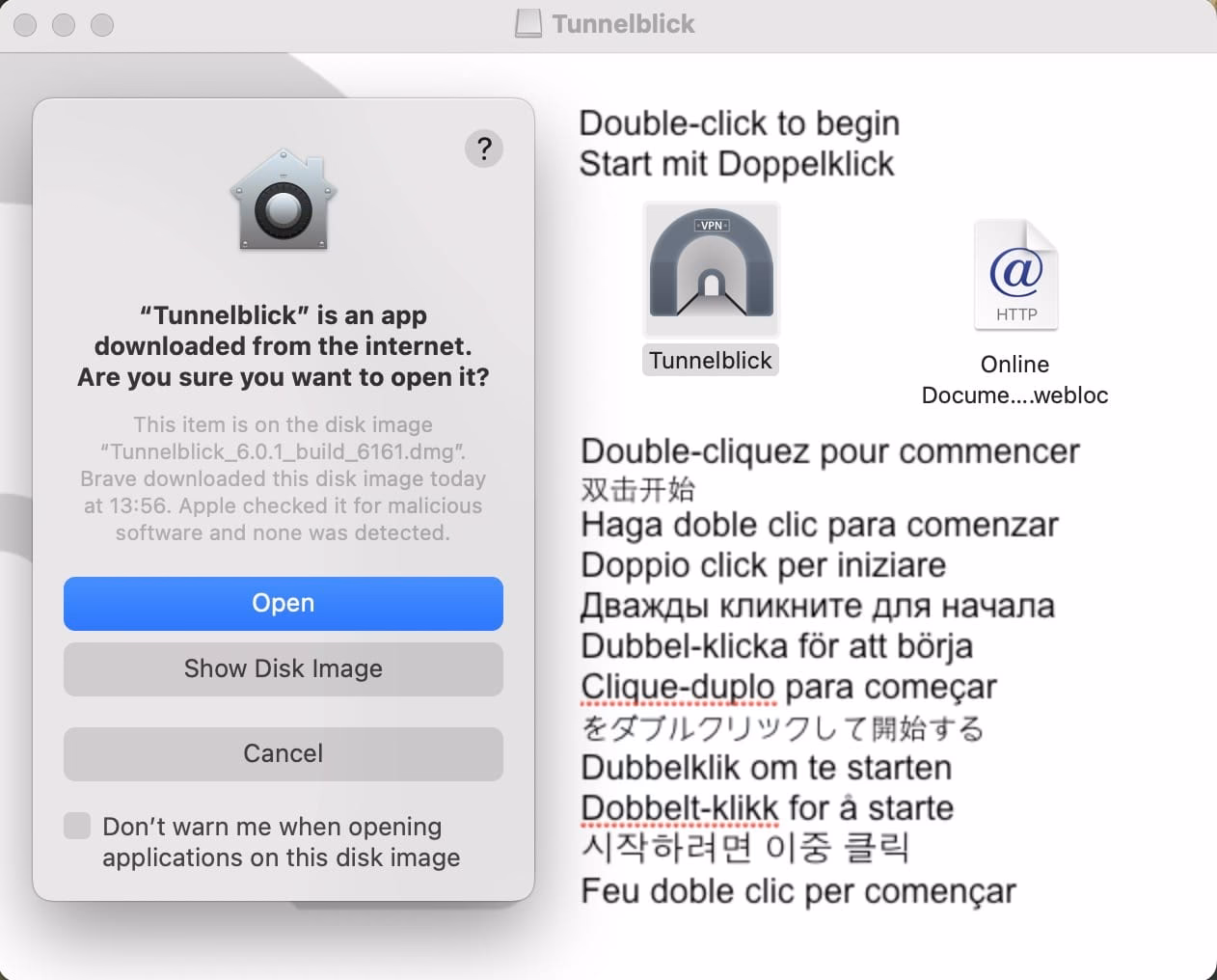This screenshot has width=1217, height=980.
Task: Click the "Haga doble clic para comenzar" line
Action: [820, 525]
